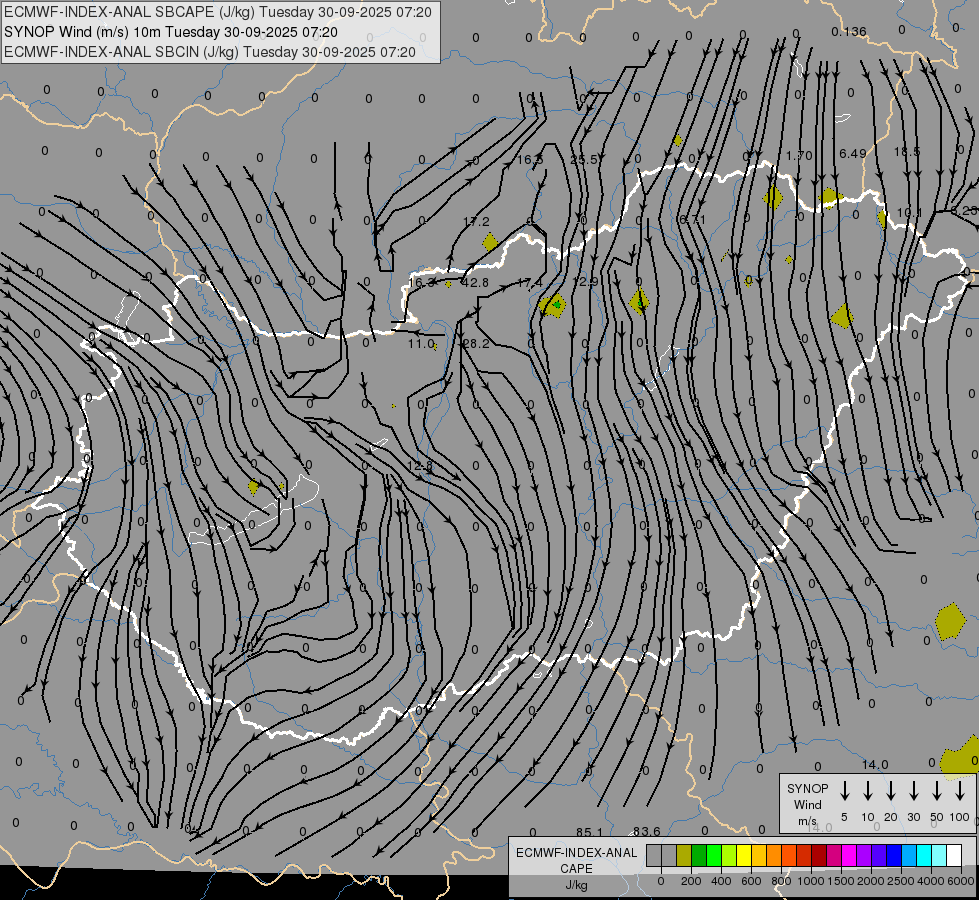Screen dimensions: 979x900
Task: Click the CAPE value '12.9' on the map
Action: click(x=584, y=282)
